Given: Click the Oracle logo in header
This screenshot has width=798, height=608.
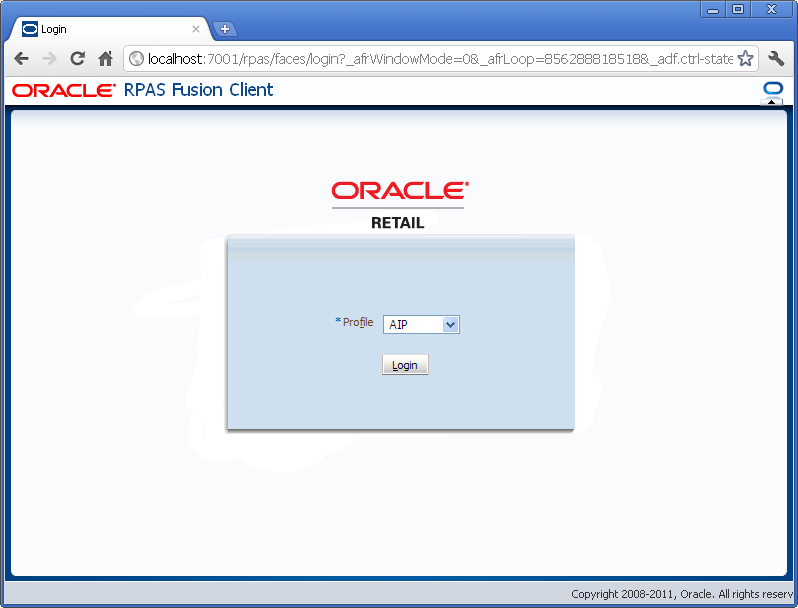Looking at the screenshot, I should (x=64, y=91).
